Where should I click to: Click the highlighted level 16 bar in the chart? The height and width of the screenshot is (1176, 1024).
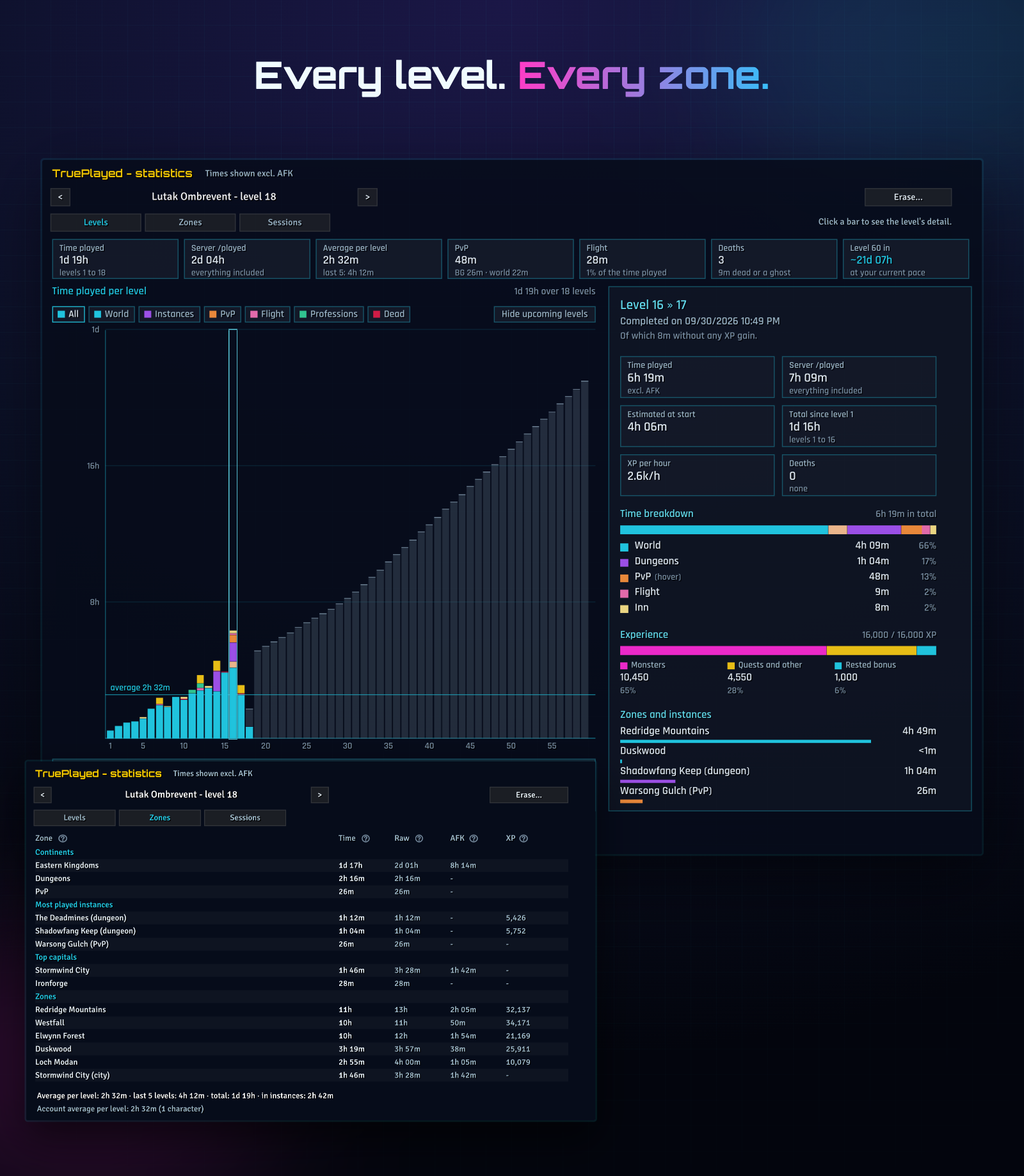[233, 685]
